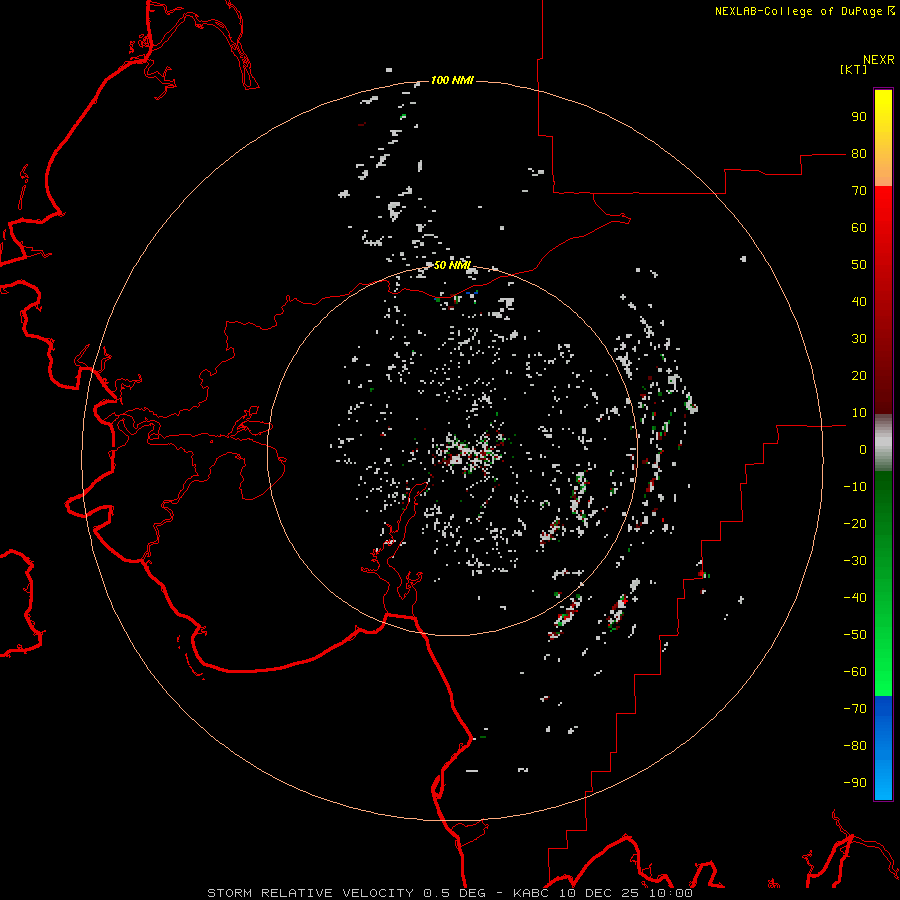Click the [KT] units label
The height and width of the screenshot is (900, 900).
[853, 69]
